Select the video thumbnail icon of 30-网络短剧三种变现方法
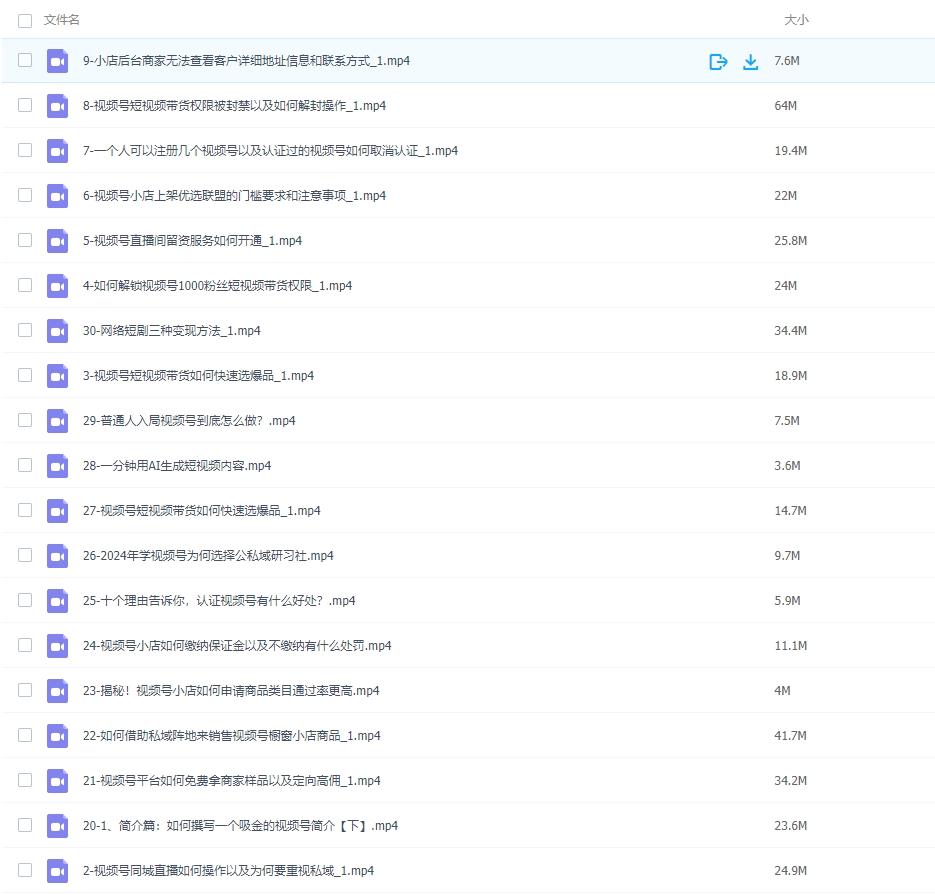Viewport: 935px width, 895px height. coord(57,330)
